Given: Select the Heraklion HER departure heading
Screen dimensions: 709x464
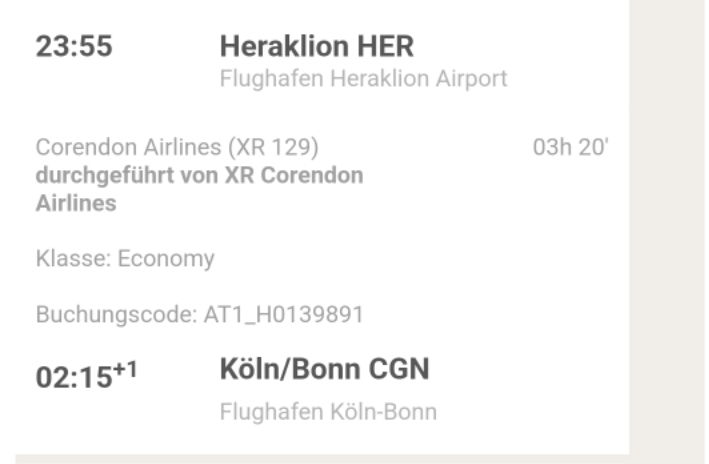Looking at the screenshot, I should 317,46.
